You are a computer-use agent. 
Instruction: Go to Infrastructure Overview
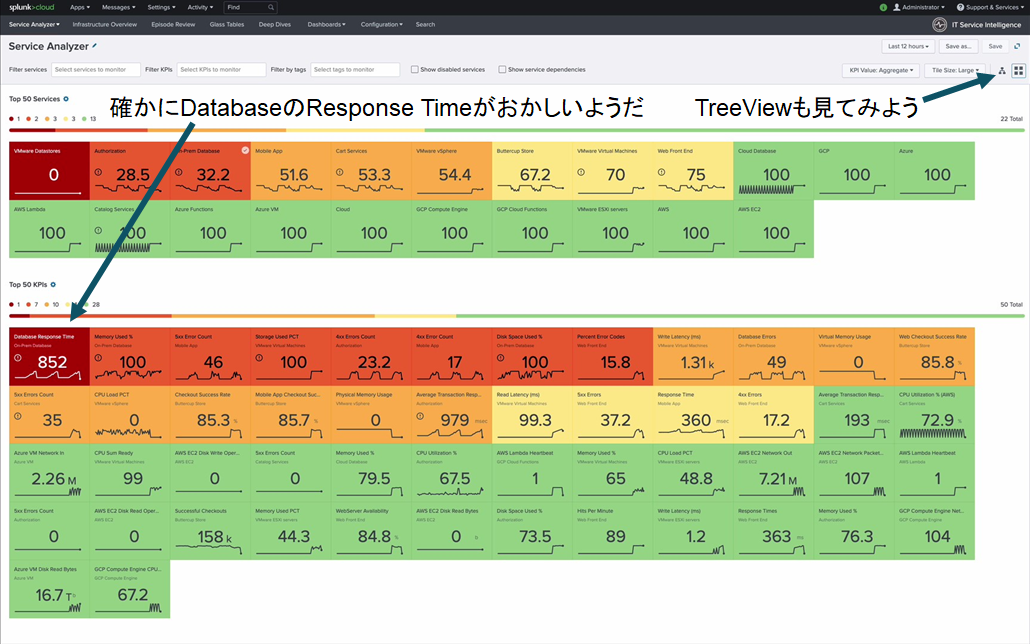click(104, 25)
